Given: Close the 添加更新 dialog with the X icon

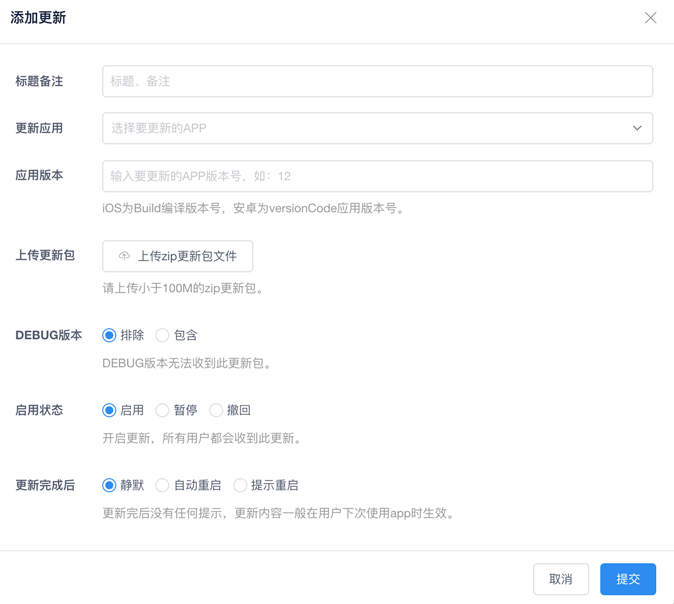Looking at the screenshot, I should (x=650, y=18).
